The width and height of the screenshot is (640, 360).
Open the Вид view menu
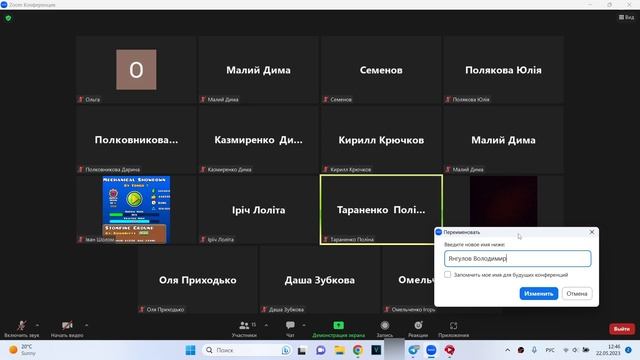pyautogui.click(x=627, y=17)
